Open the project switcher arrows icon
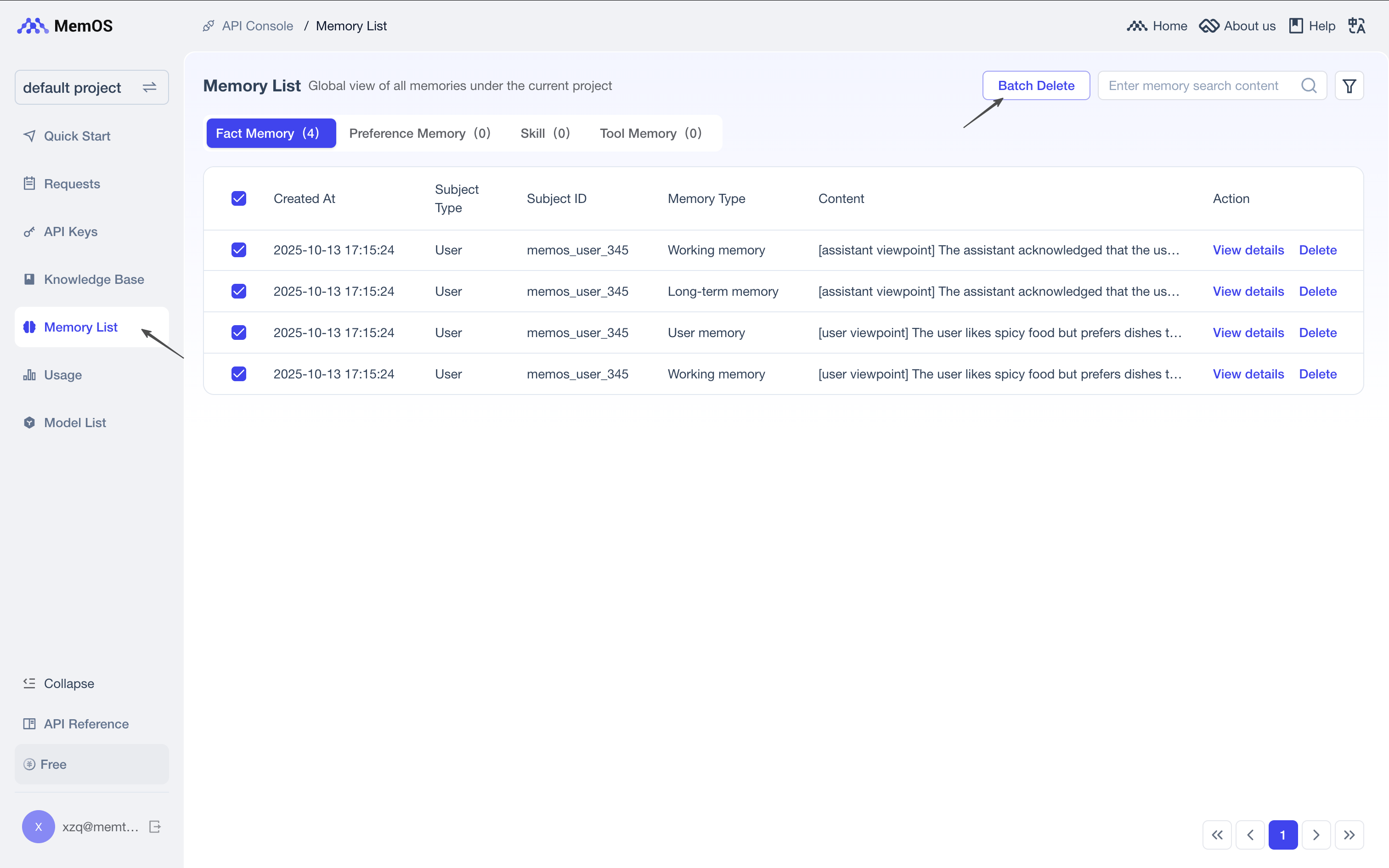The height and width of the screenshot is (868, 1389). (149, 87)
